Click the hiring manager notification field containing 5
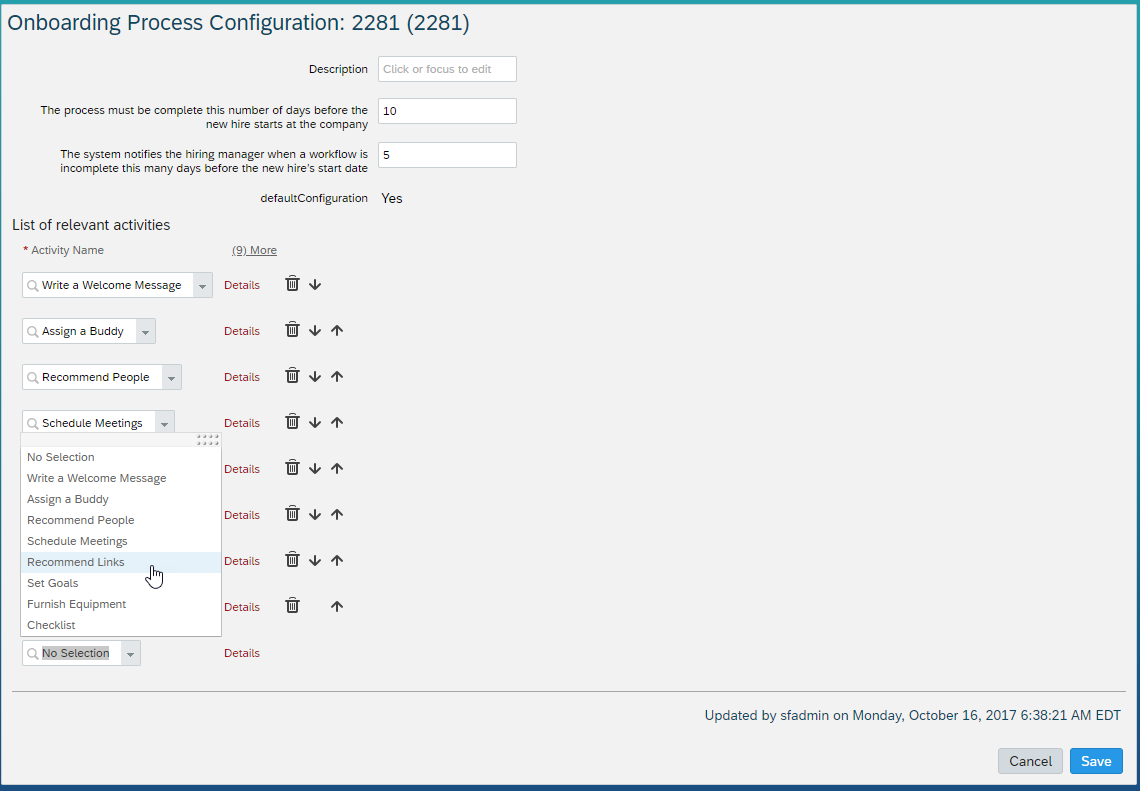This screenshot has width=1140, height=791. (x=447, y=155)
